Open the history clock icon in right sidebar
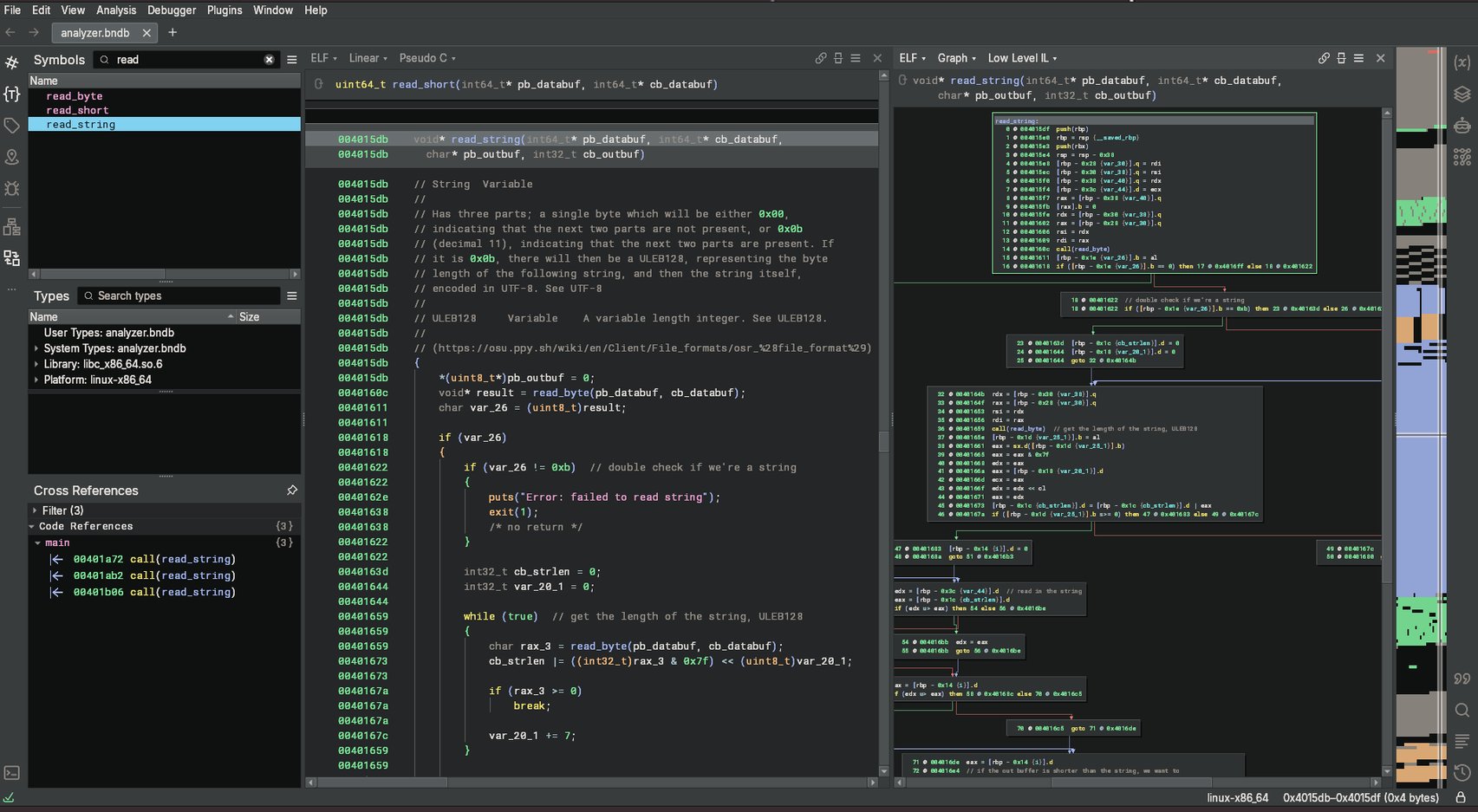The width and height of the screenshot is (1478, 812). [1462, 772]
